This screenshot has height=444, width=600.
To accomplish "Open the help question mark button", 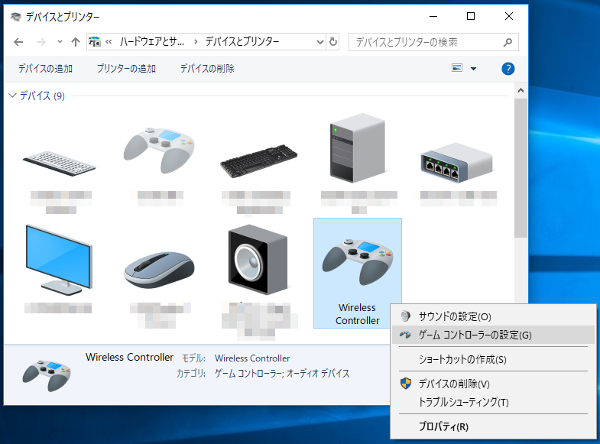I will pos(507,69).
